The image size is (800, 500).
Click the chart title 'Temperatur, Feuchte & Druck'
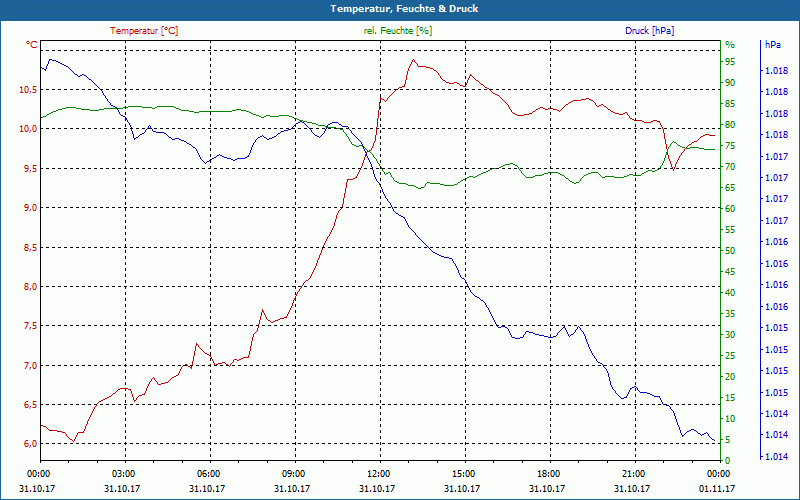tap(404, 9)
